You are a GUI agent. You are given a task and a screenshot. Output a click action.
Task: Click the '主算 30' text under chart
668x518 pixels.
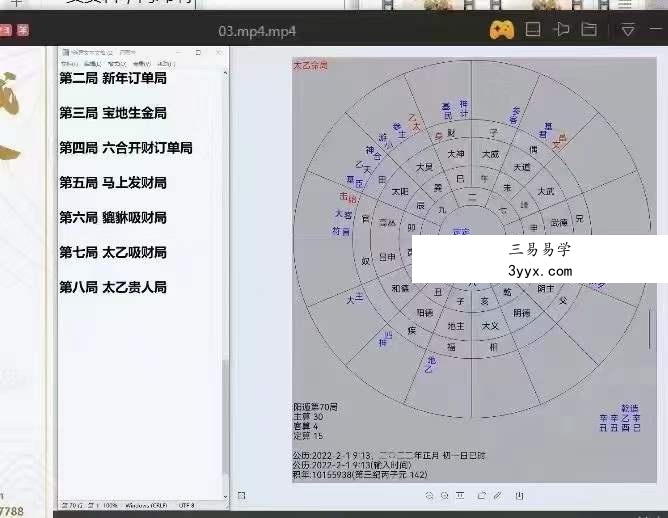[308, 417]
